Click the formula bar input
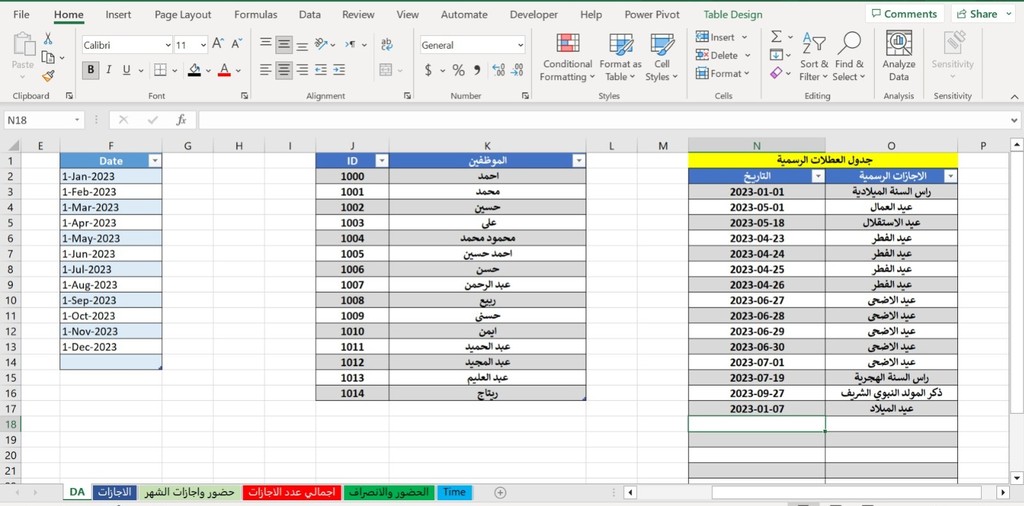Image resolution: width=1024 pixels, height=506 pixels. click(x=604, y=120)
